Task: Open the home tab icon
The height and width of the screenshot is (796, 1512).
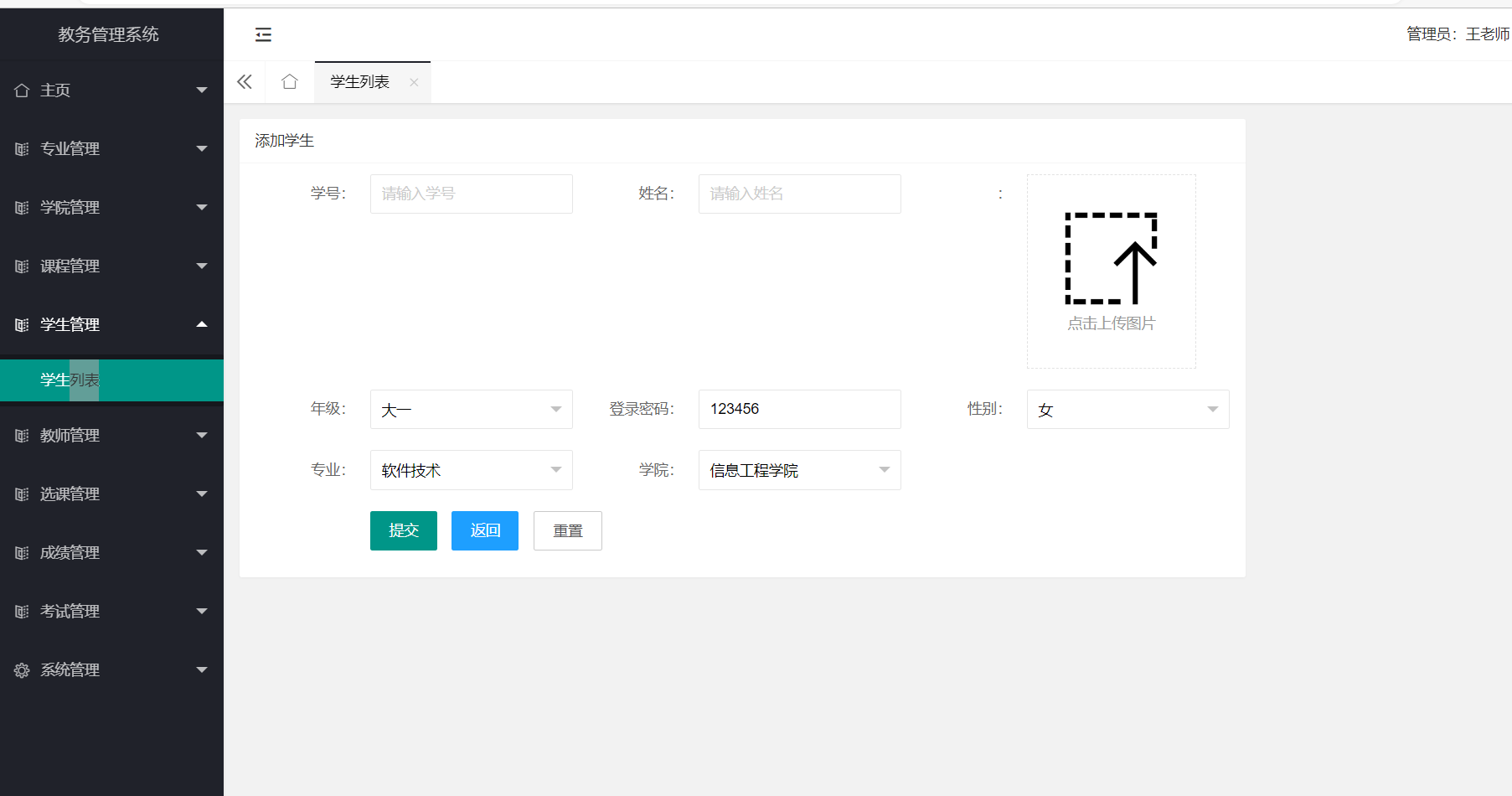Action: click(x=290, y=81)
